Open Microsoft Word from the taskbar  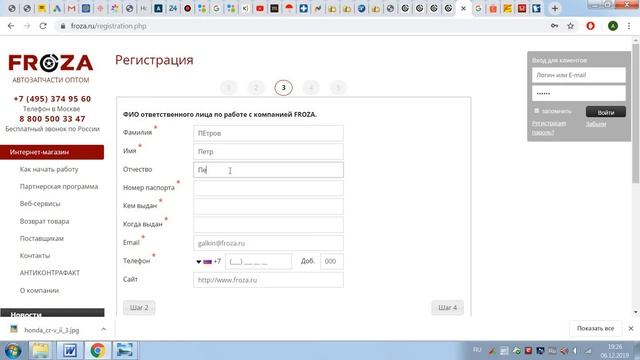[x=70, y=351]
